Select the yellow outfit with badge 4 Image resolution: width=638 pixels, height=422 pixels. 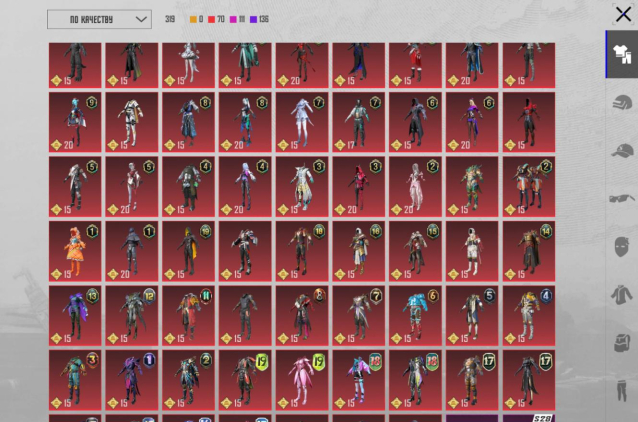[x=529, y=314]
